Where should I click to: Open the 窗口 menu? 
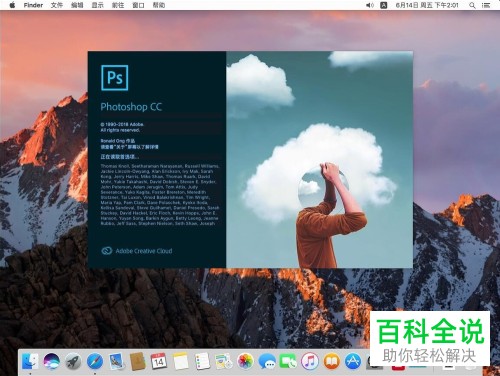[x=138, y=5]
